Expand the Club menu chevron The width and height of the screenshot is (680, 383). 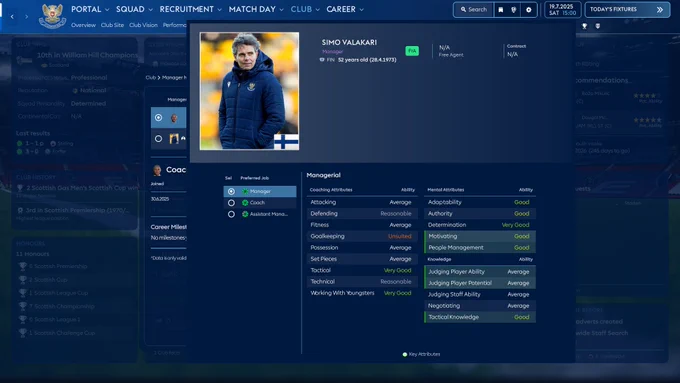coord(317,10)
